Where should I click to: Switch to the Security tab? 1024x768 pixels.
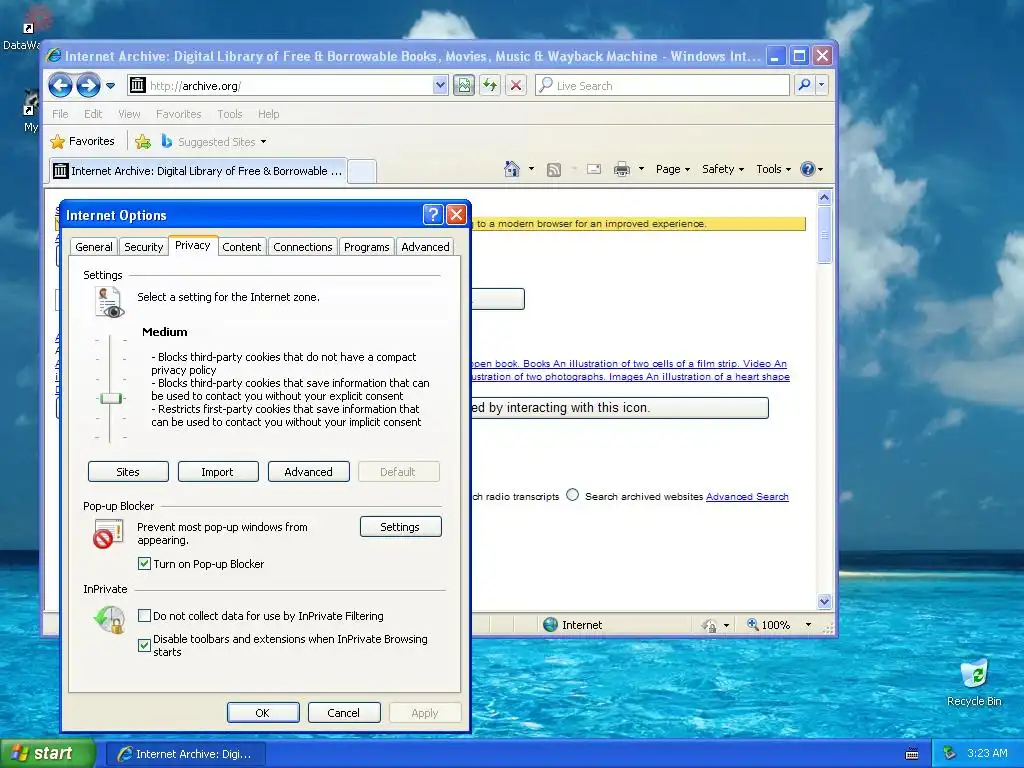click(143, 247)
